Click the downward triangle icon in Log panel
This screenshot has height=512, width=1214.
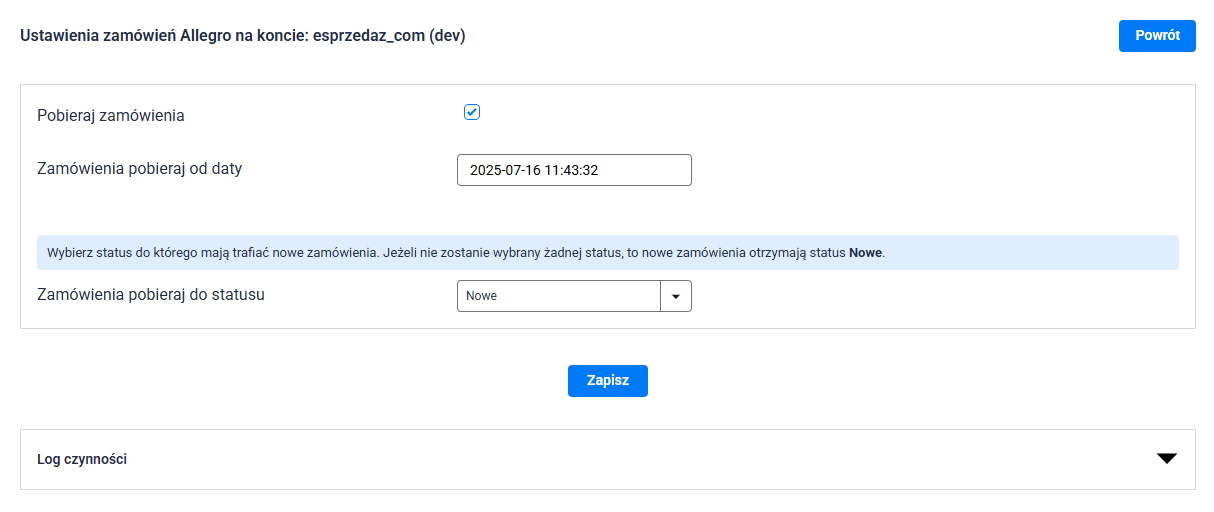click(x=1166, y=459)
